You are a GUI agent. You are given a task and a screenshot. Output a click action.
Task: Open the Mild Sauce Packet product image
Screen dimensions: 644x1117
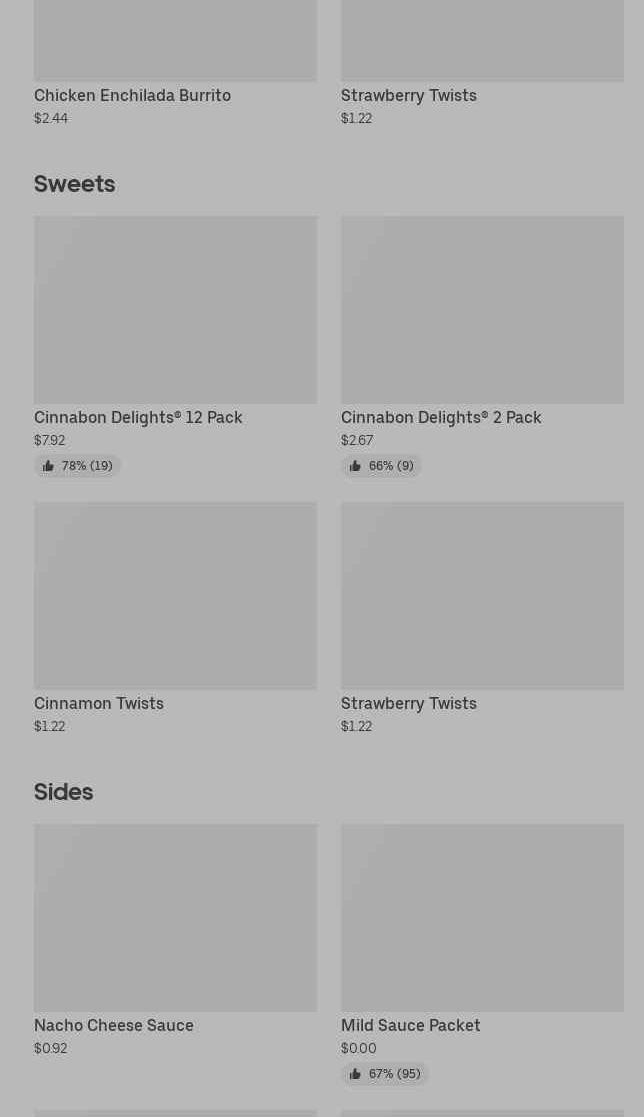(x=482, y=918)
